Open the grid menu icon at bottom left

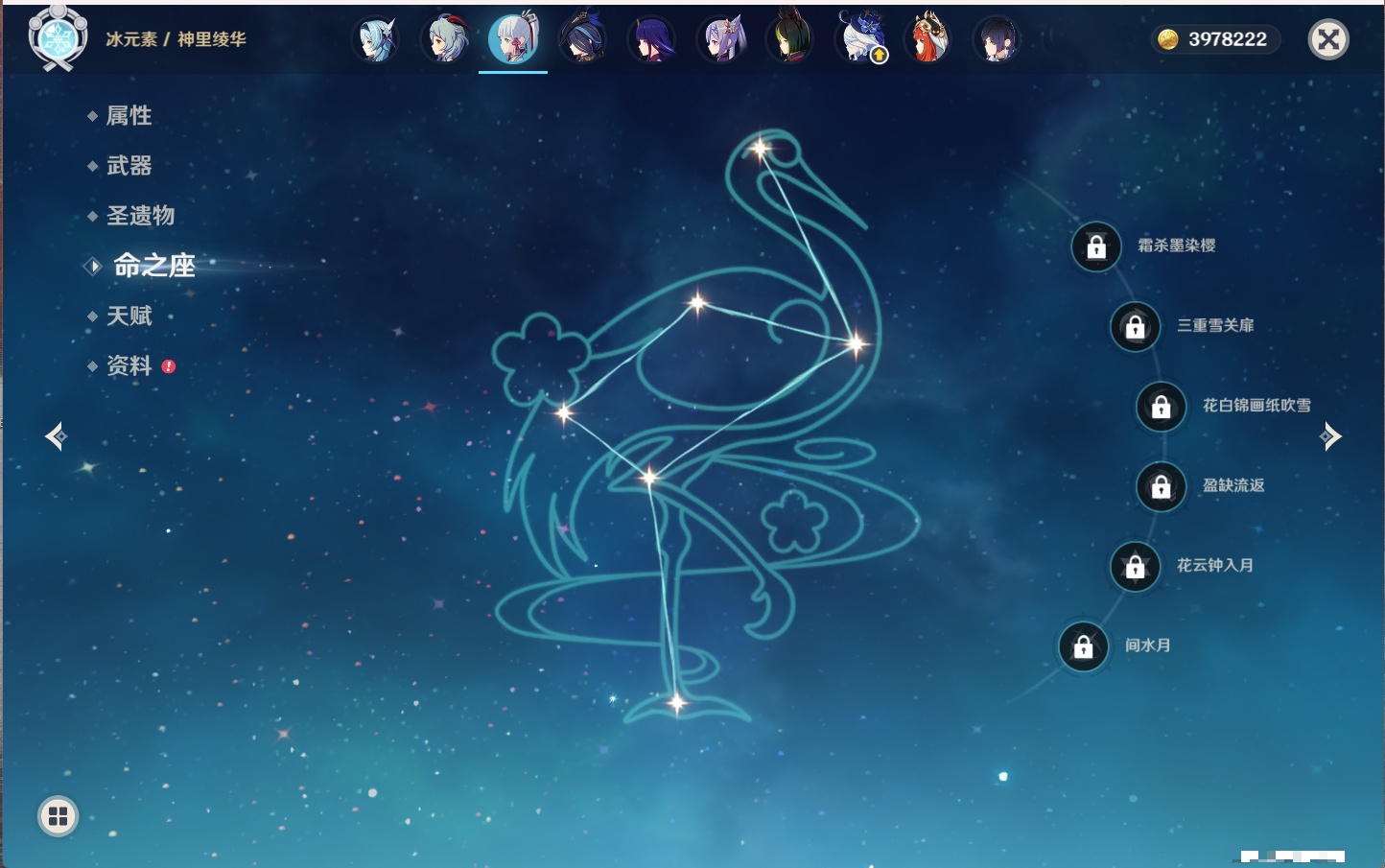coord(58,816)
